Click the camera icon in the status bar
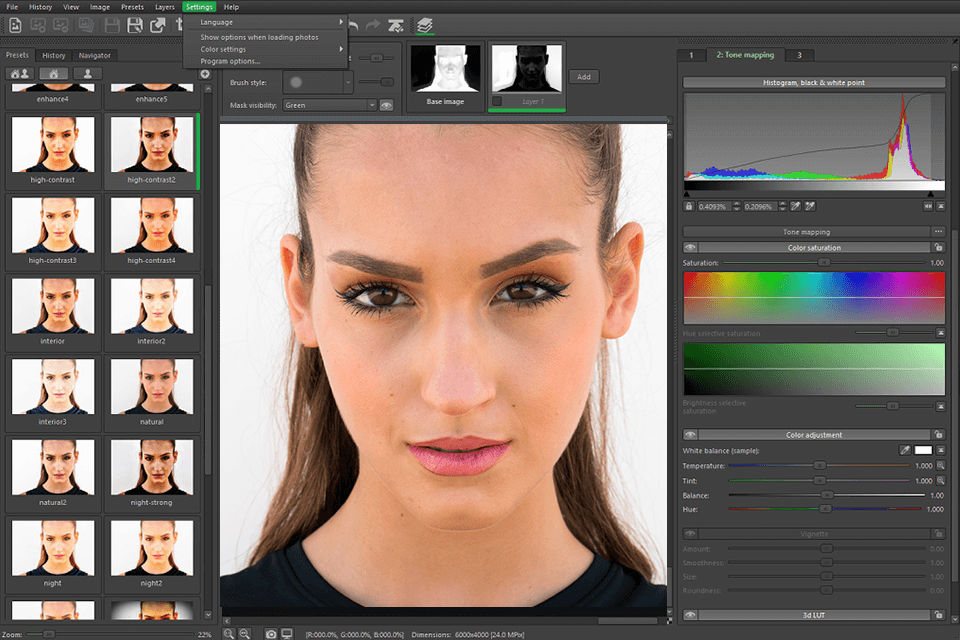 [271, 633]
